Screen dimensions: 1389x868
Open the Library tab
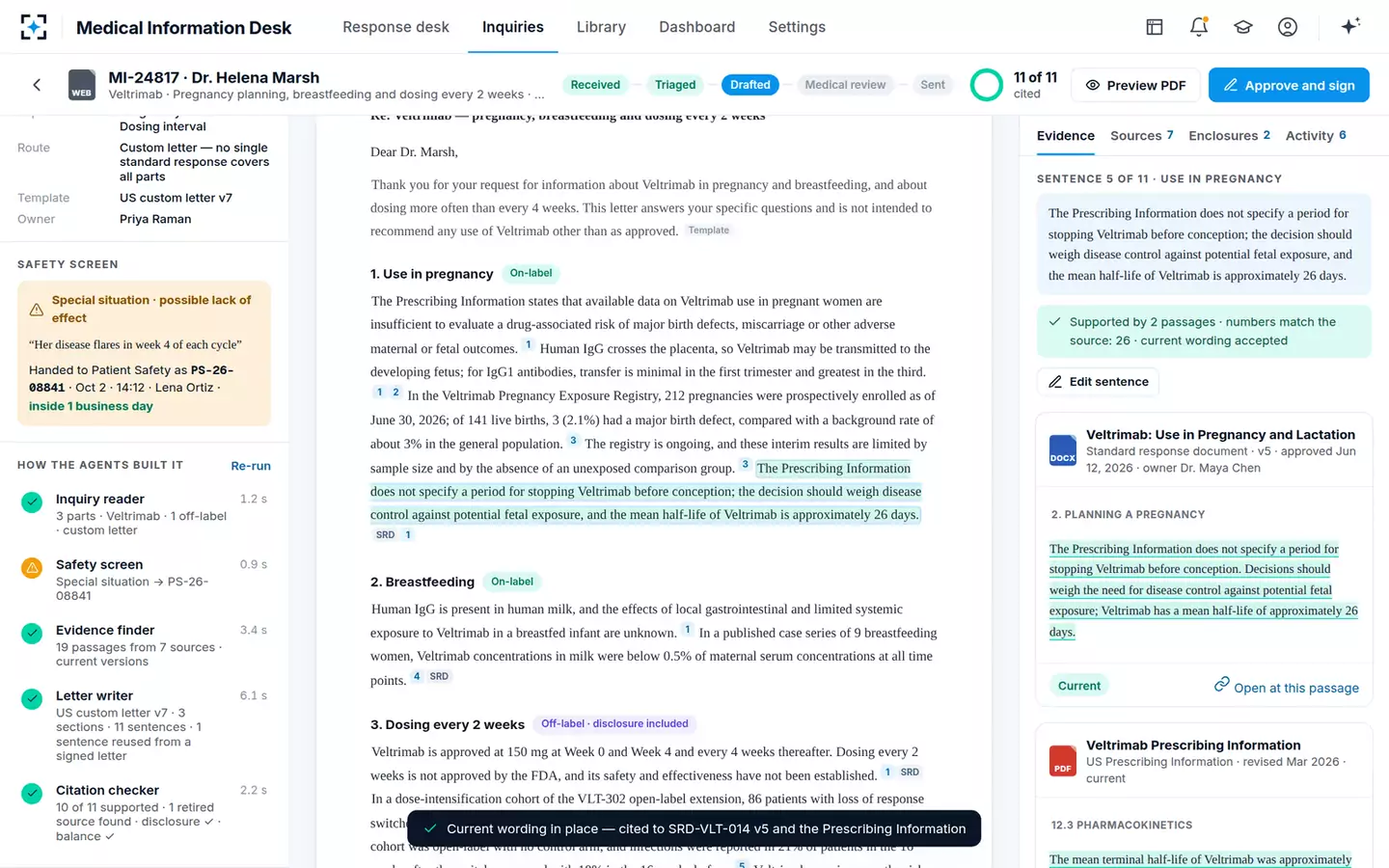click(x=601, y=27)
